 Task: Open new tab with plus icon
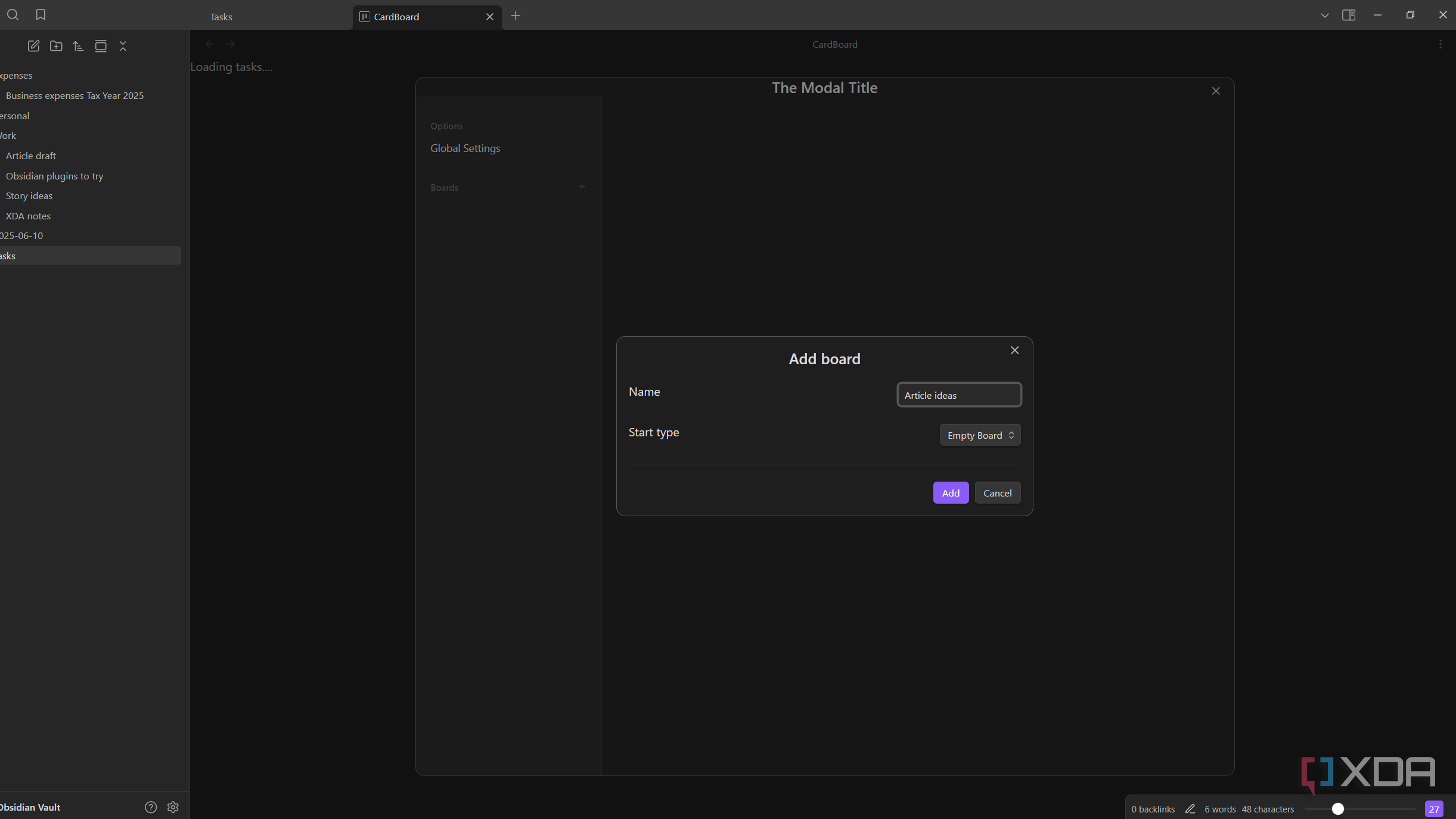point(516,16)
